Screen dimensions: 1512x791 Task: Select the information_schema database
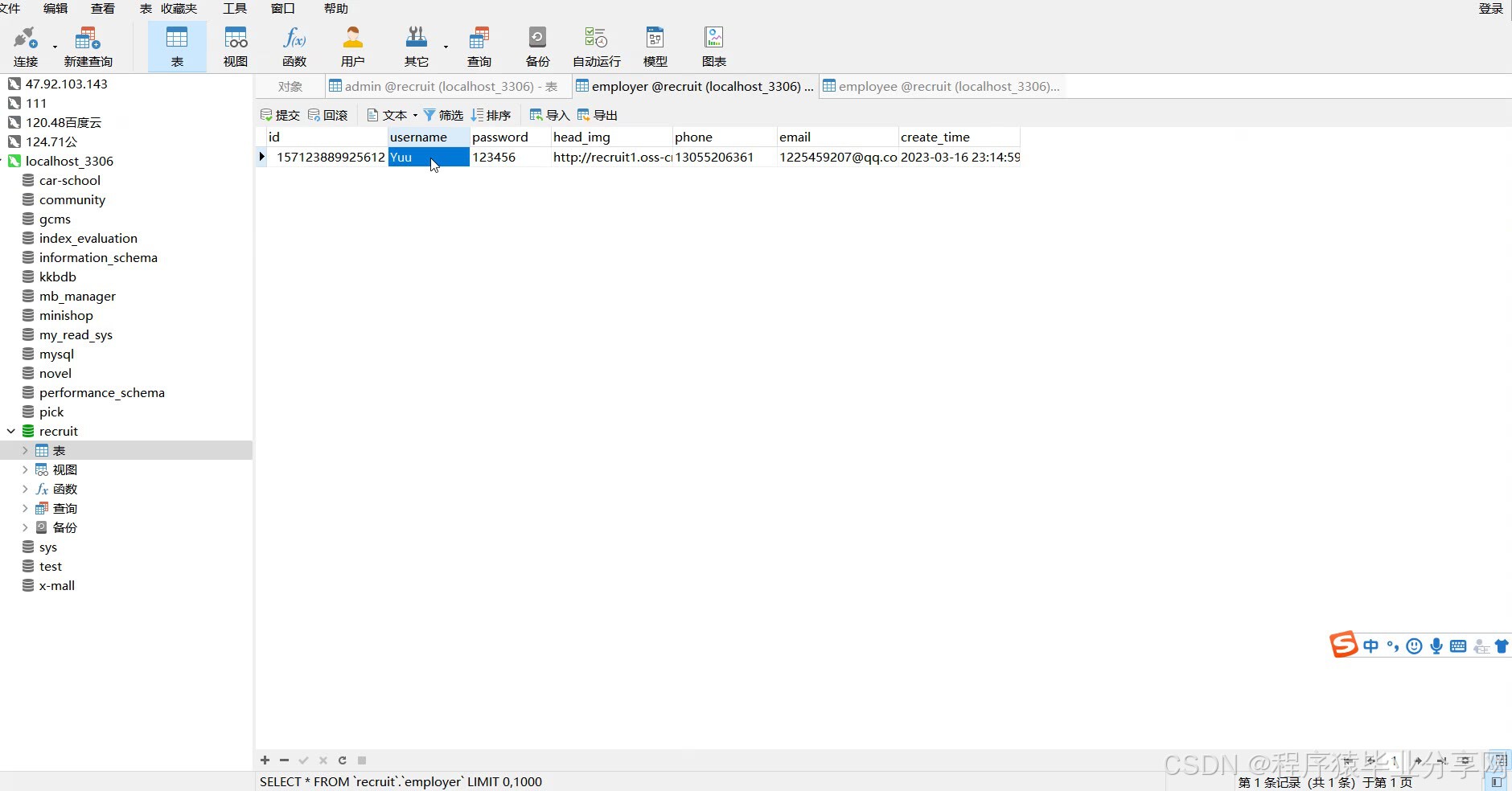click(98, 257)
